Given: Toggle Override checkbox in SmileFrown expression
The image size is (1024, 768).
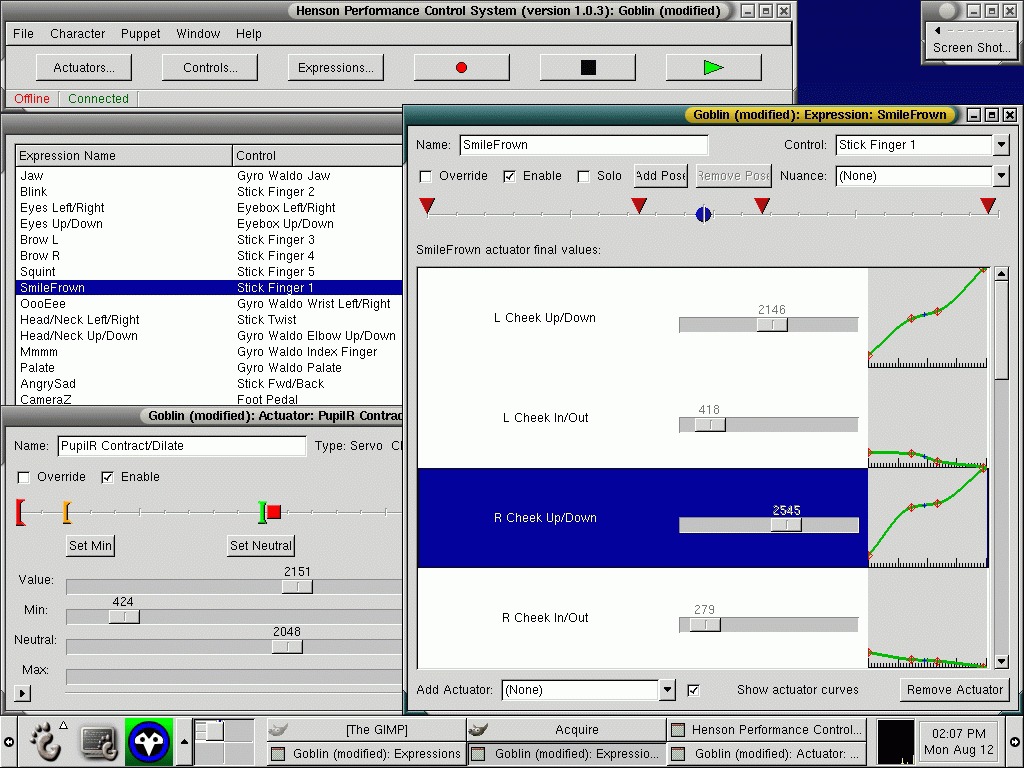Looking at the screenshot, I should (426, 176).
